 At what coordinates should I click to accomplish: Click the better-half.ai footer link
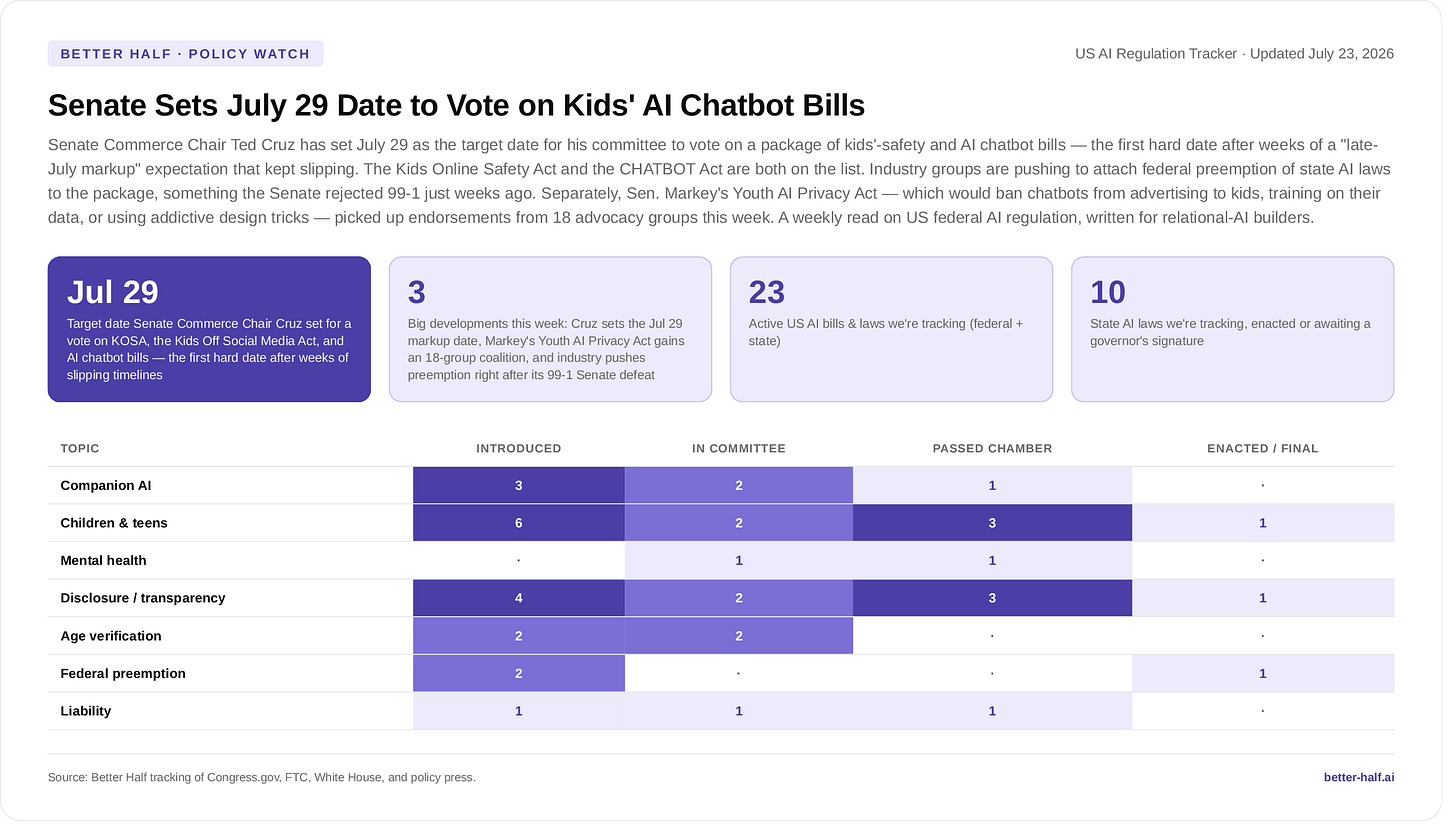[x=1358, y=777]
